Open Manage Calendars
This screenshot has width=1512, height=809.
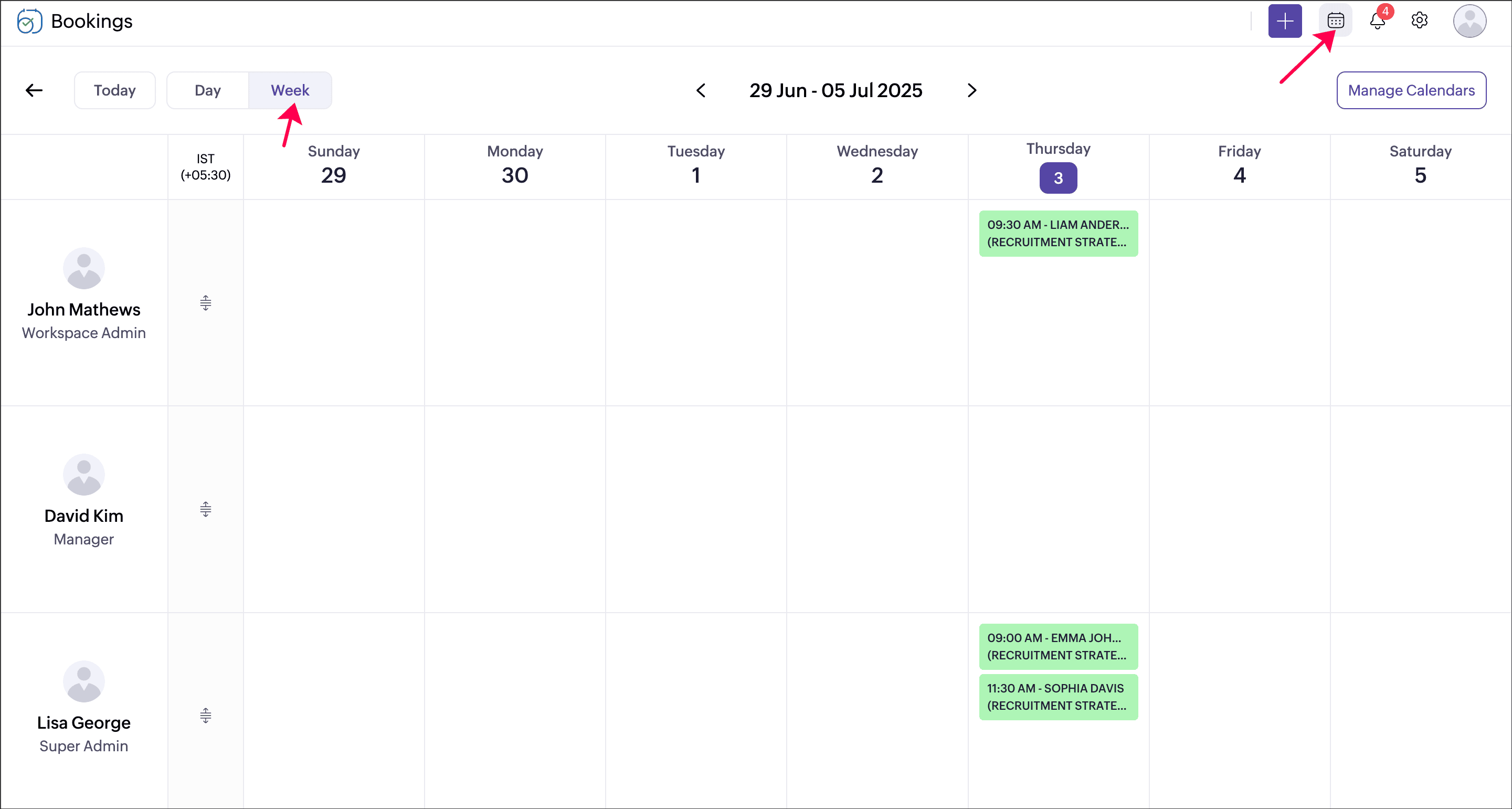1411,90
